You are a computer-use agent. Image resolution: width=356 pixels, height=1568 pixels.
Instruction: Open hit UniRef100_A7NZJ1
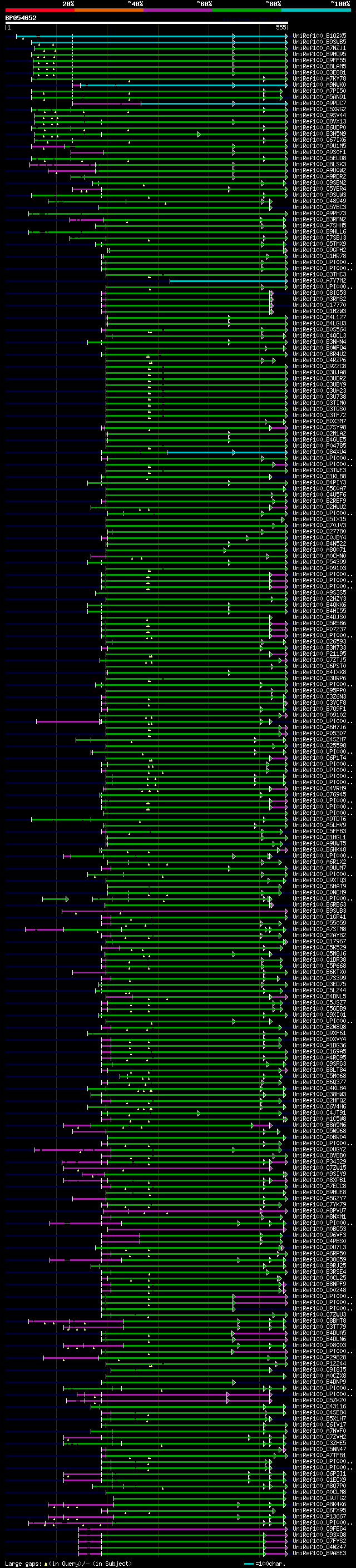pyautogui.click(x=319, y=48)
